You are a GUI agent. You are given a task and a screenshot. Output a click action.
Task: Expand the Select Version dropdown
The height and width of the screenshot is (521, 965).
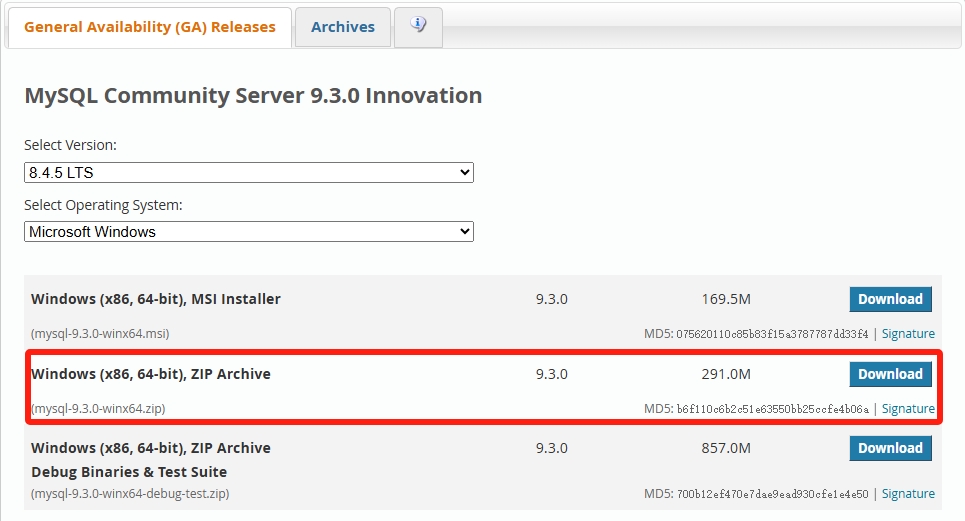[248, 173]
